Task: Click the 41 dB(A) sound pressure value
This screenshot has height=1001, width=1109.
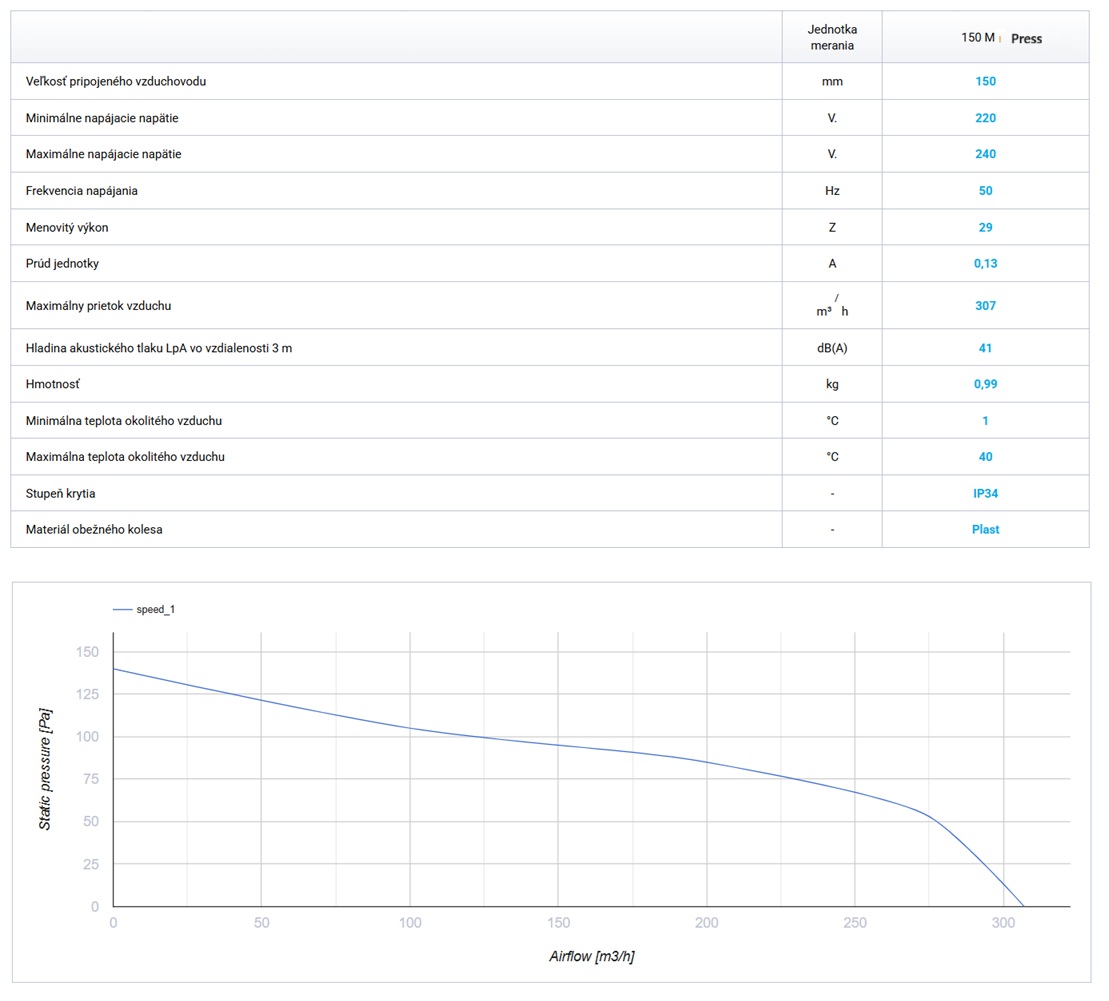Action: pyautogui.click(x=985, y=348)
